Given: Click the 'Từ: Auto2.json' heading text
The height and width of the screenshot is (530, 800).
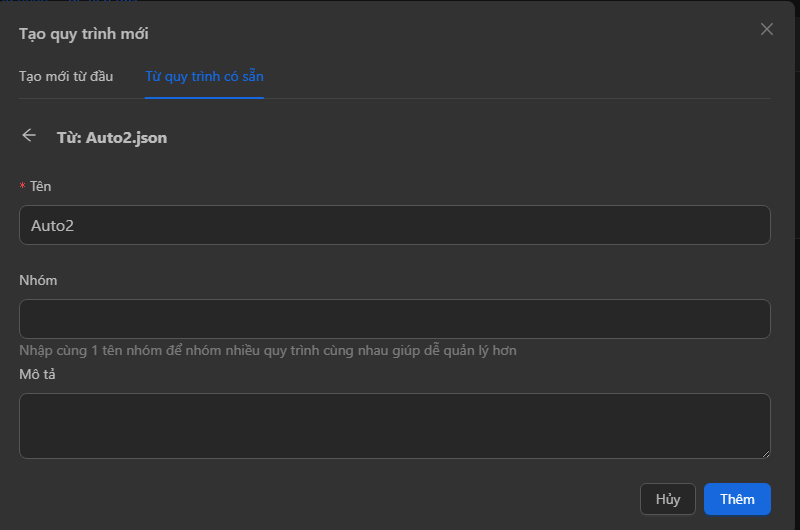Looking at the screenshot, I should tap(112, 138).
